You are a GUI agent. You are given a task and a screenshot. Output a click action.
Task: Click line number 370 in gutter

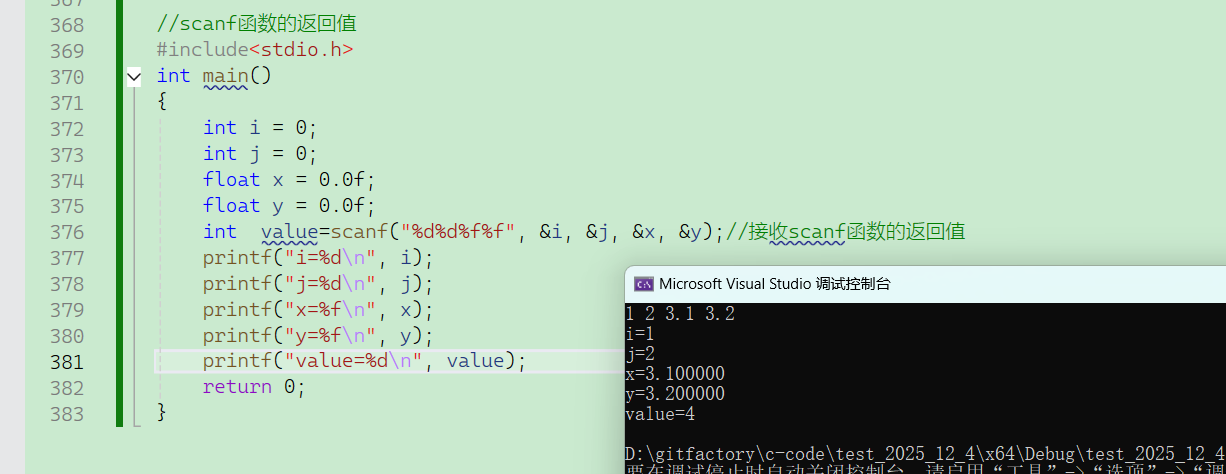click(x=67, y=76)
